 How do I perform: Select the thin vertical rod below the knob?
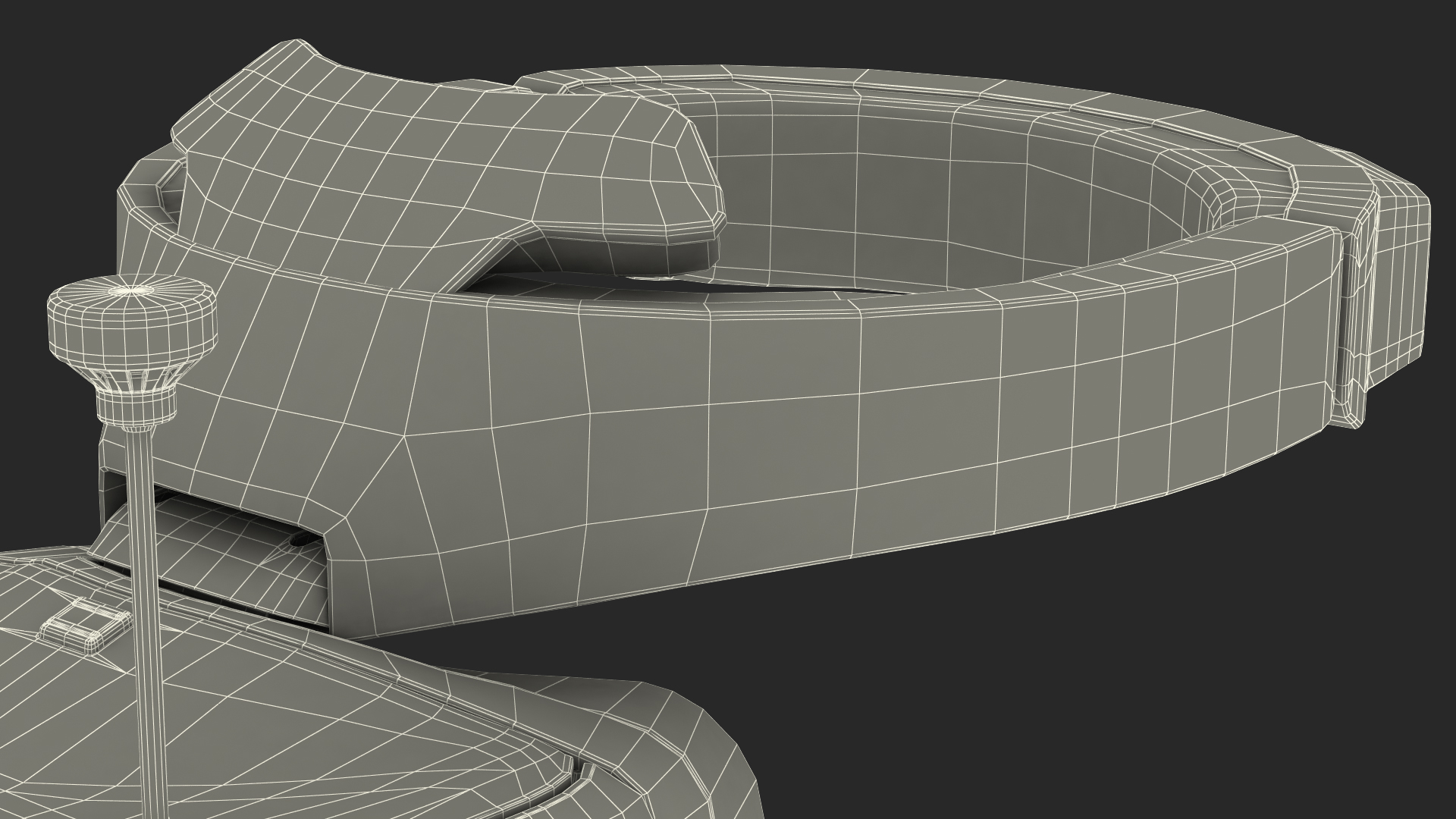[143, 531]
